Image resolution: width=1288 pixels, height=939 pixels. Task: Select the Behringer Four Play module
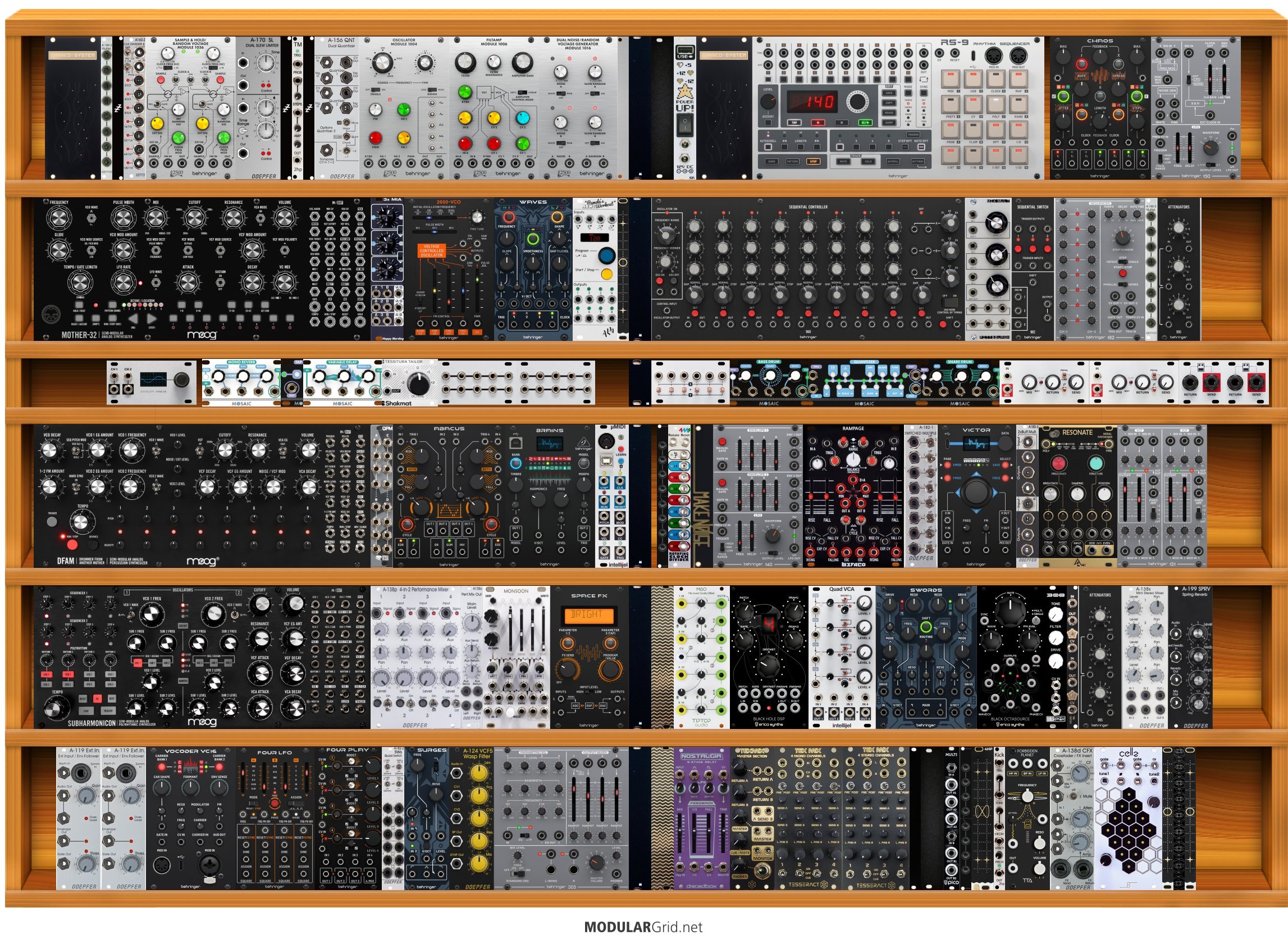[x=348, y=818]
